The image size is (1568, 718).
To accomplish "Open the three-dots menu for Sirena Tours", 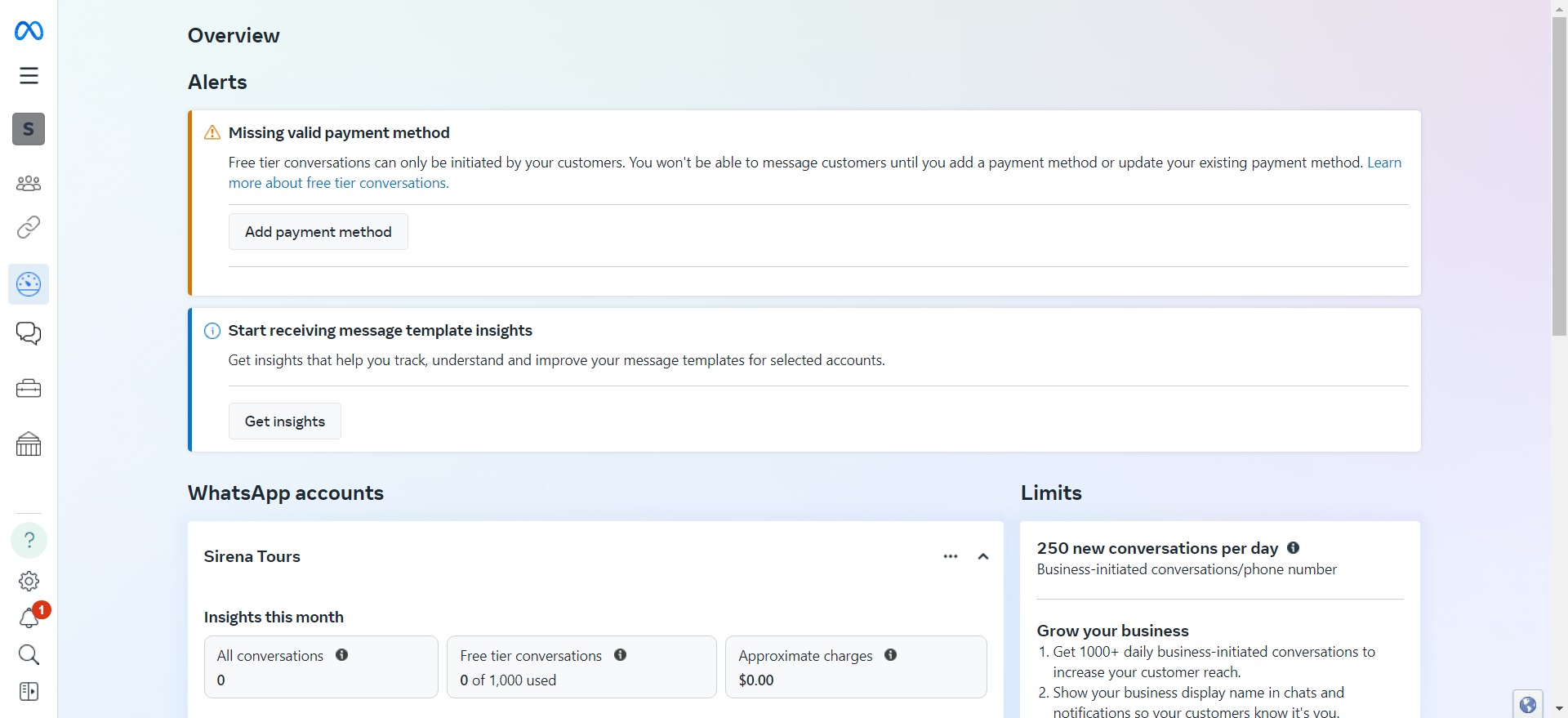I will [x=951, y=556].
